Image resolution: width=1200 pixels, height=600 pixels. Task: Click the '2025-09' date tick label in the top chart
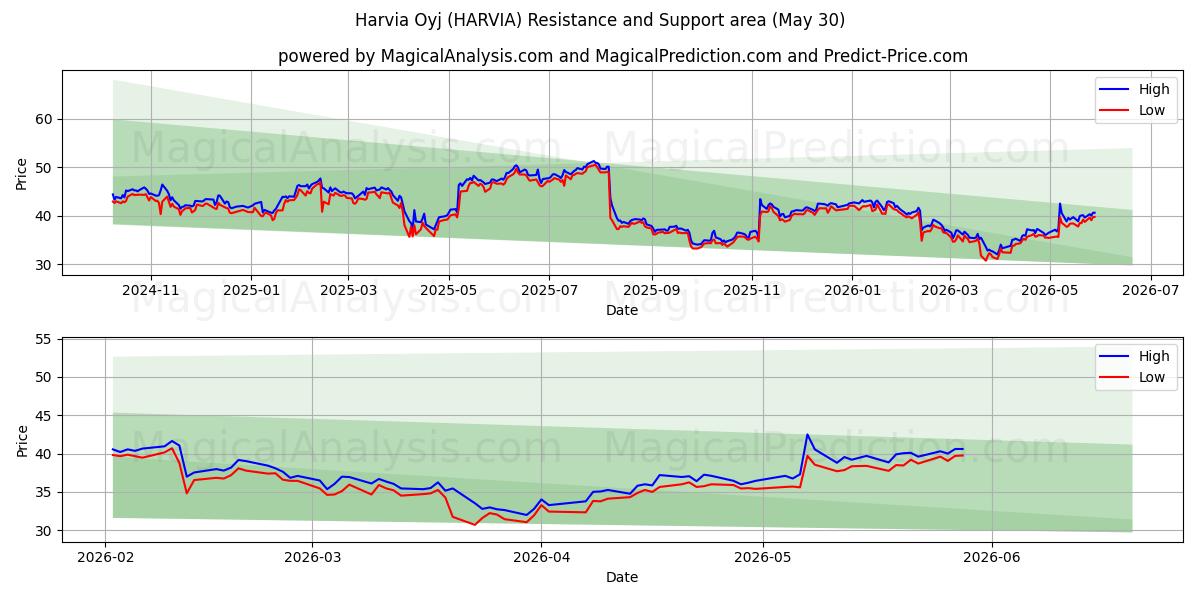652,290
